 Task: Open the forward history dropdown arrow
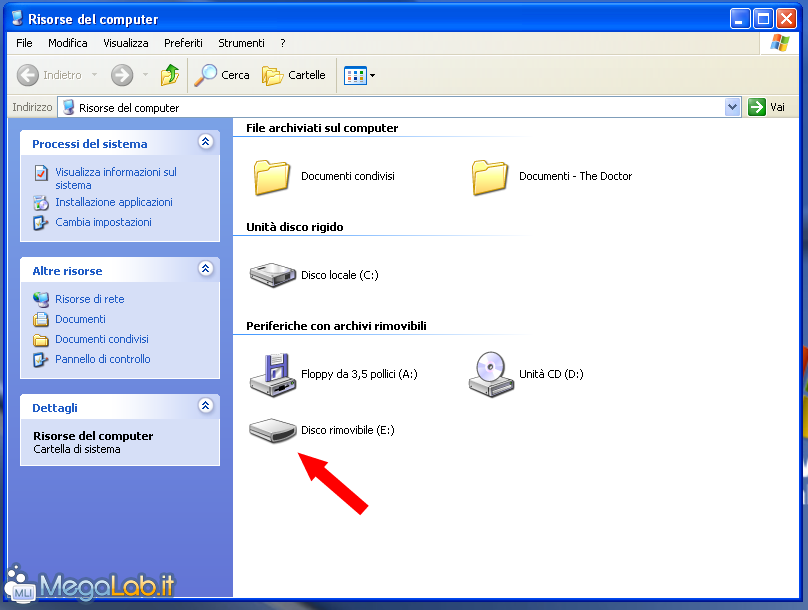(145, 75)
